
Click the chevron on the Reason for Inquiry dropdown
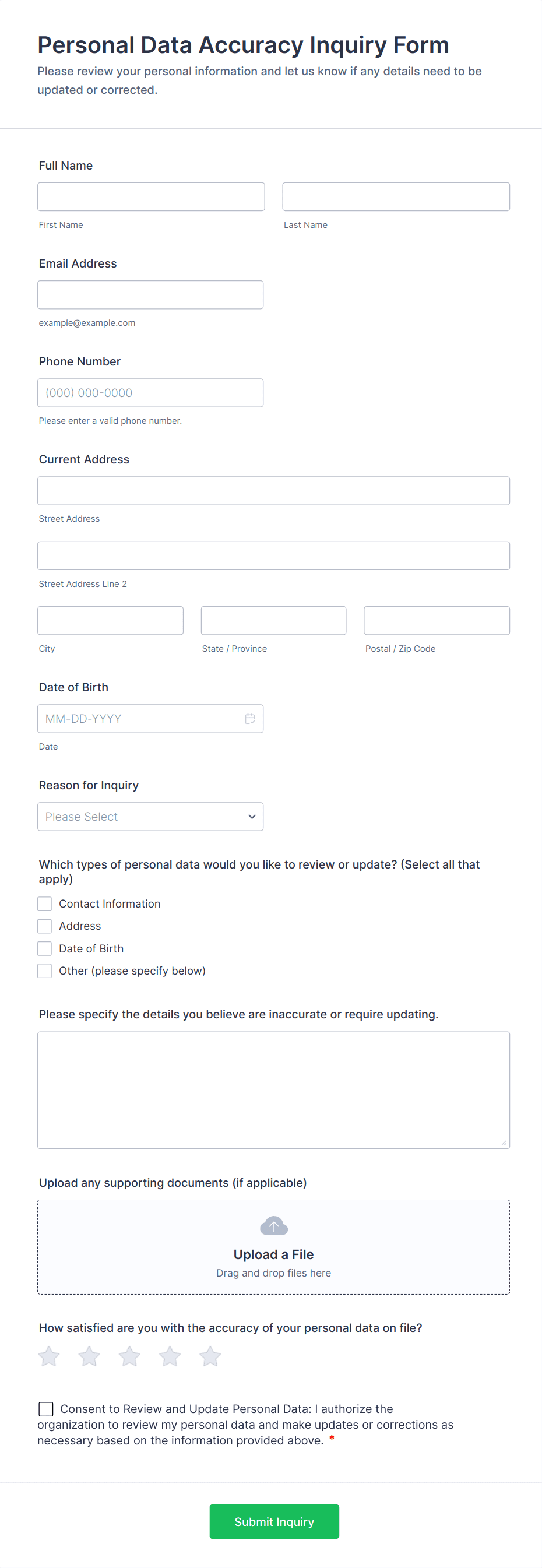251,816
